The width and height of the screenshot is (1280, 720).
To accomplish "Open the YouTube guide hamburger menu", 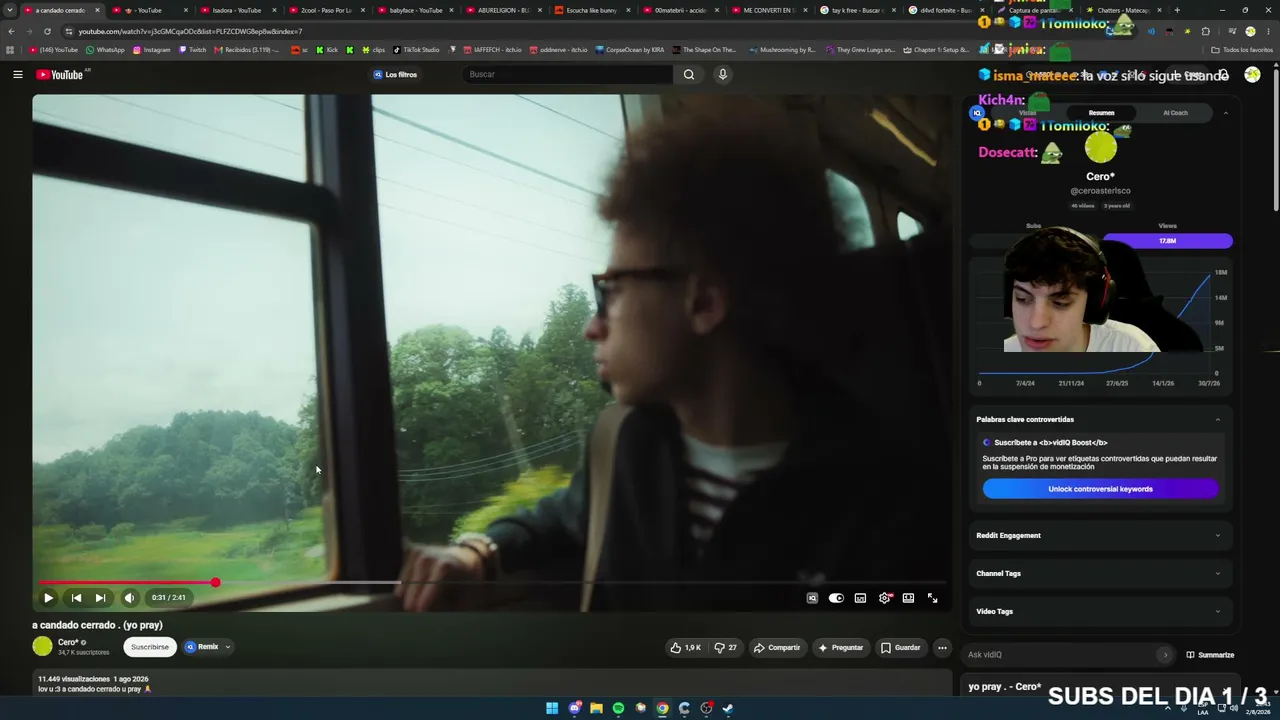I will coord(17,75).
